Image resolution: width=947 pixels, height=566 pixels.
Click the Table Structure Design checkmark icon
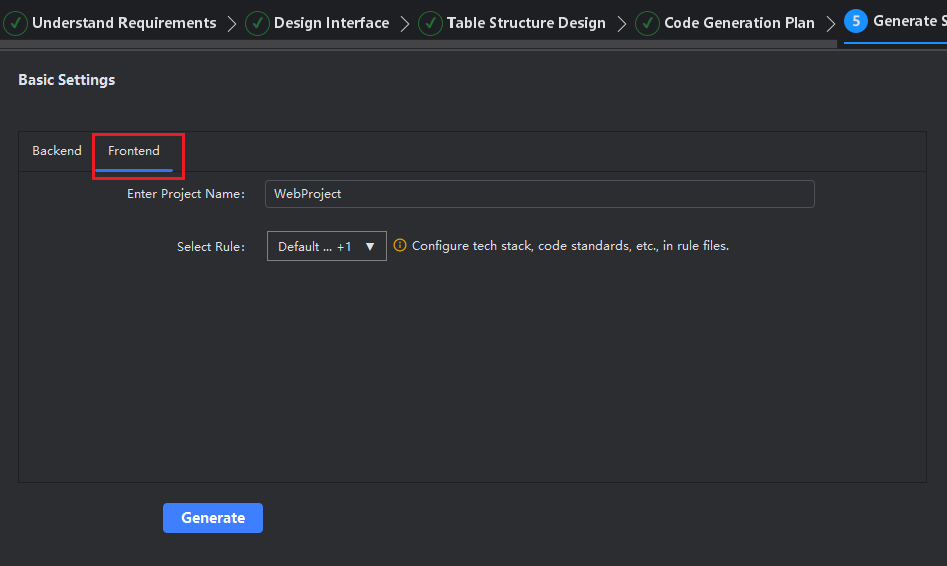(x=430, y=23)
